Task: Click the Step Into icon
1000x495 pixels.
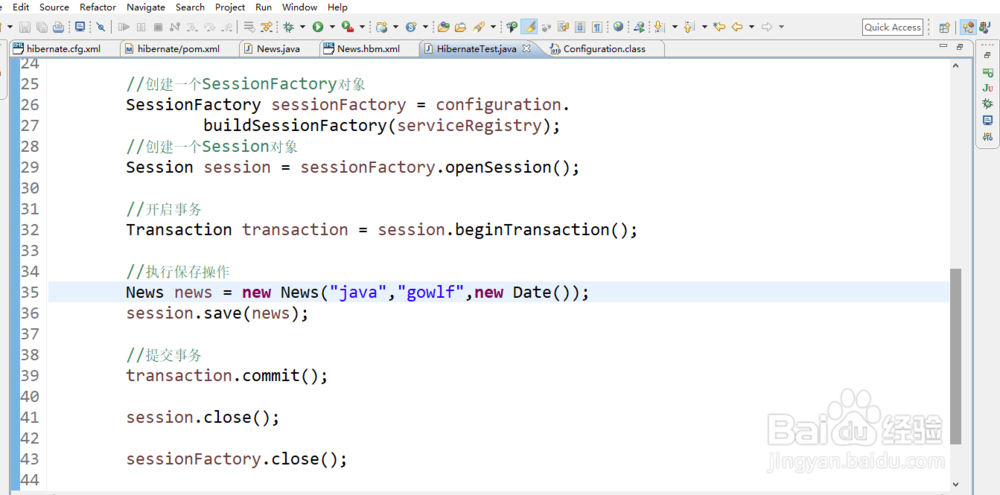Action: pyautogui.click(x=192, y=27)
